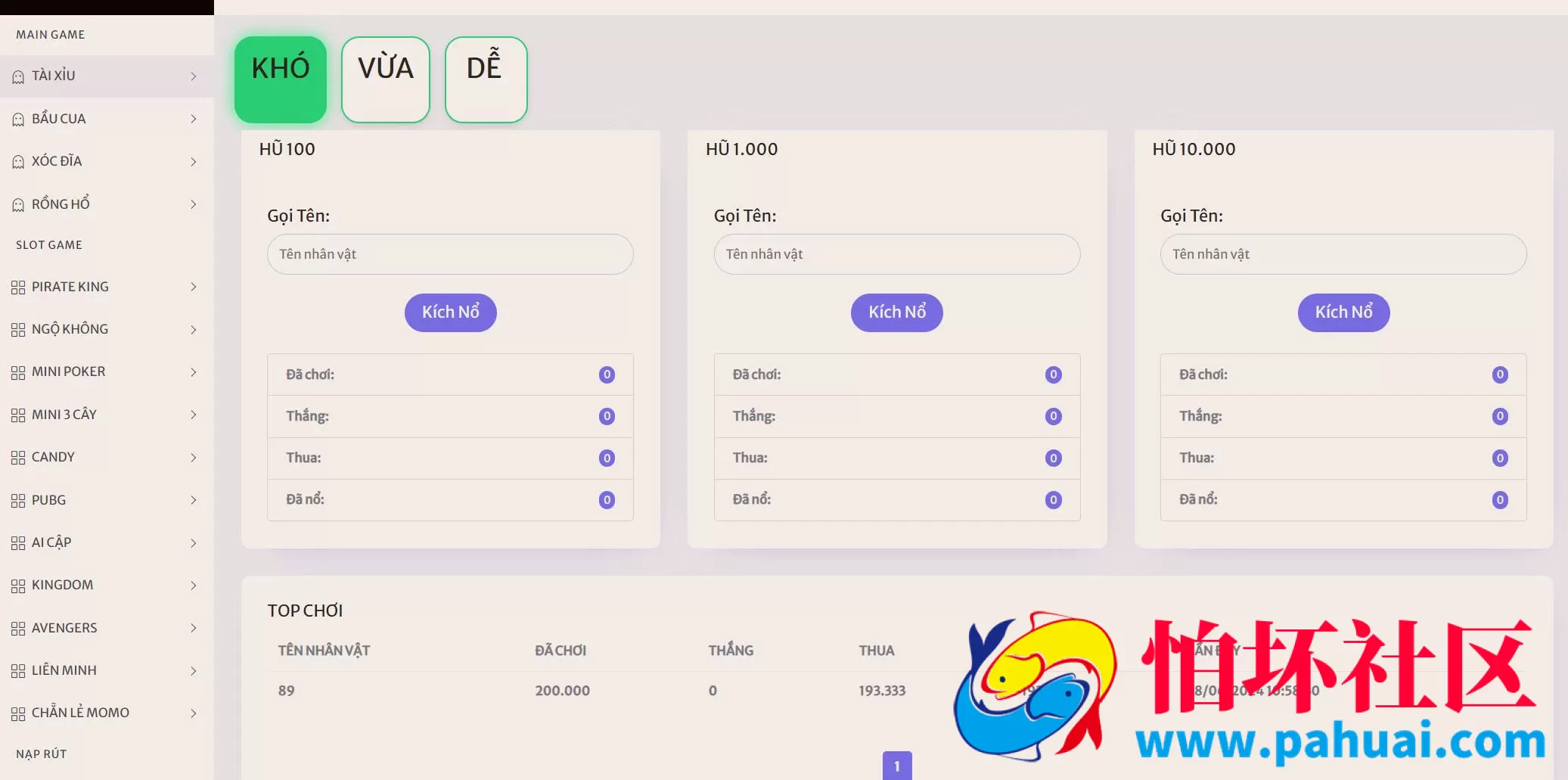Click the ghost icon beside RỒNG HỔ
Viewport: 1568px width, 780px height.
(x=18, y=205)
